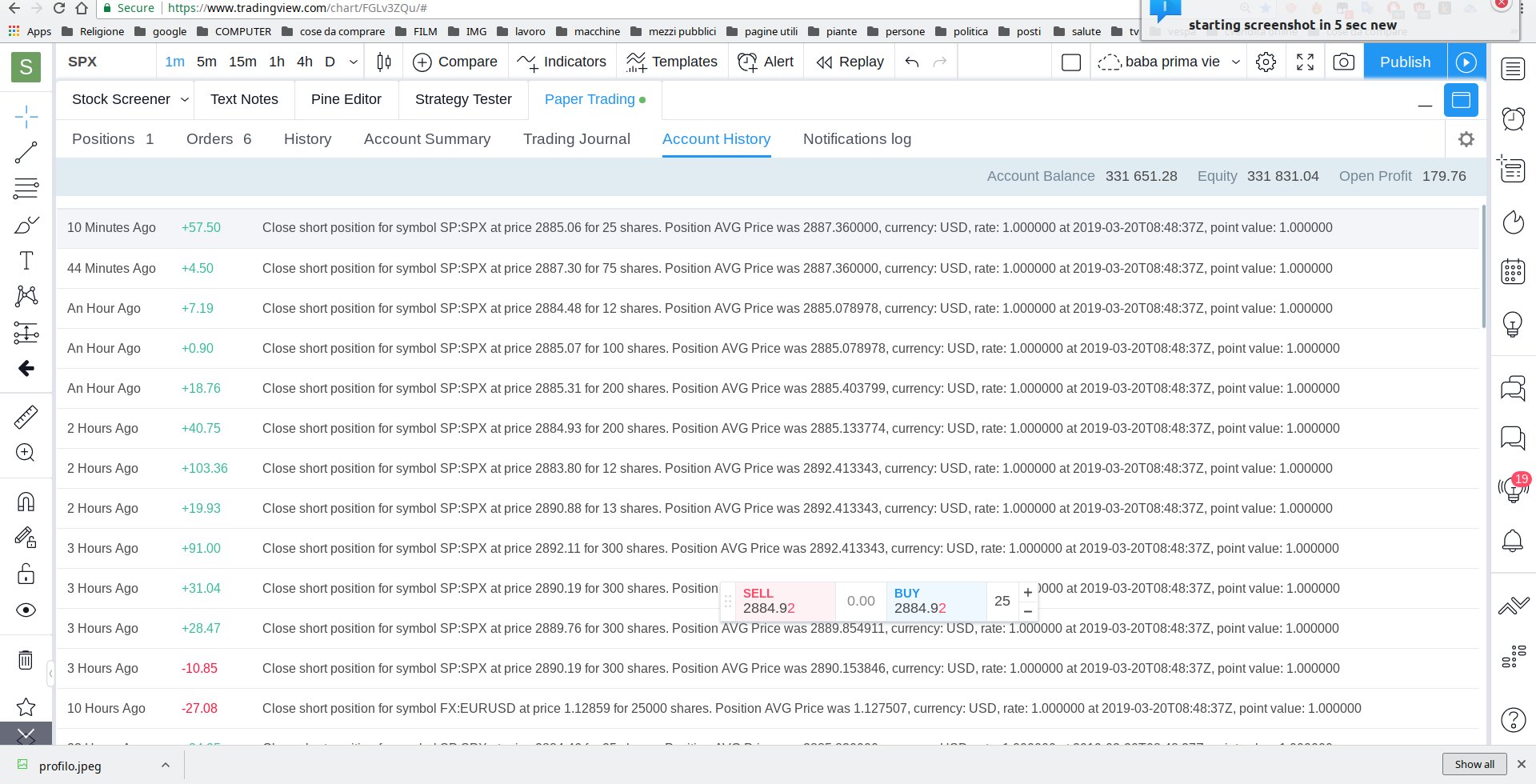Click the BUY 2884.92 button
The width and height of the screenshot is (1536, 784).
[x=937, y=601]
